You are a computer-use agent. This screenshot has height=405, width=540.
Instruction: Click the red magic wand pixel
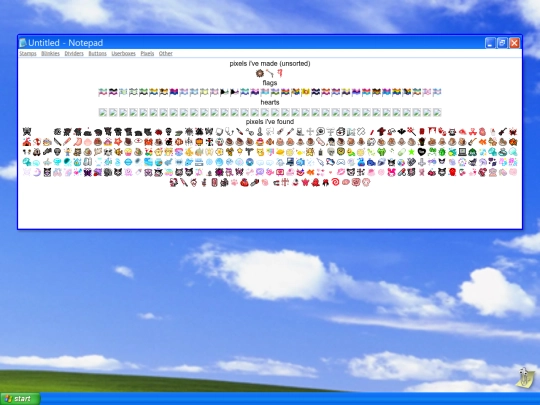[411, 132]
